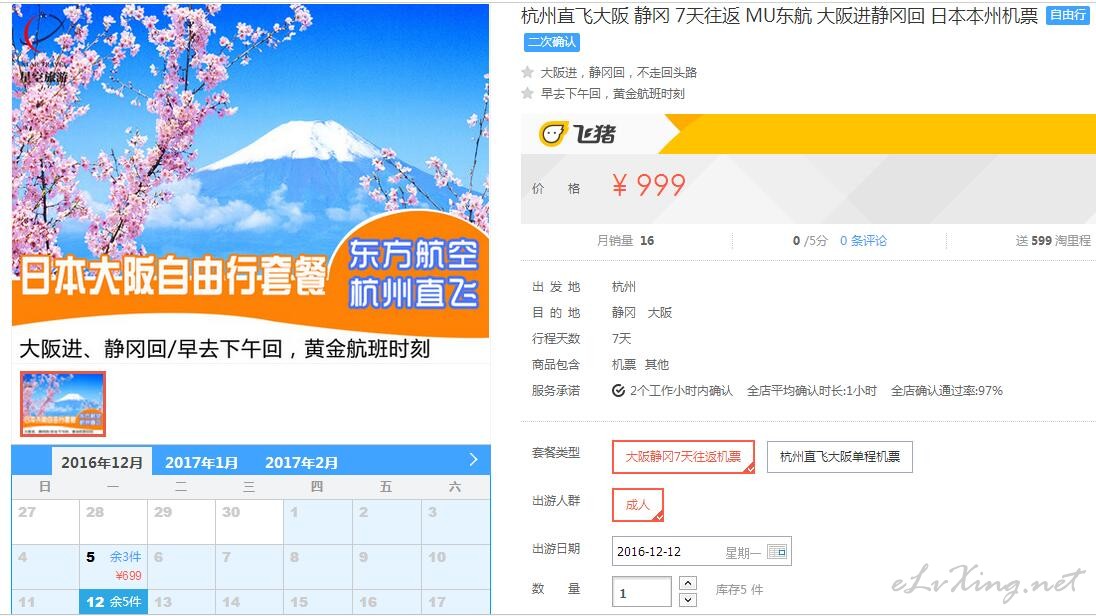Open the calendar picker icon in date field
This screenshot has width=1096, height=616.
(777, 552)
